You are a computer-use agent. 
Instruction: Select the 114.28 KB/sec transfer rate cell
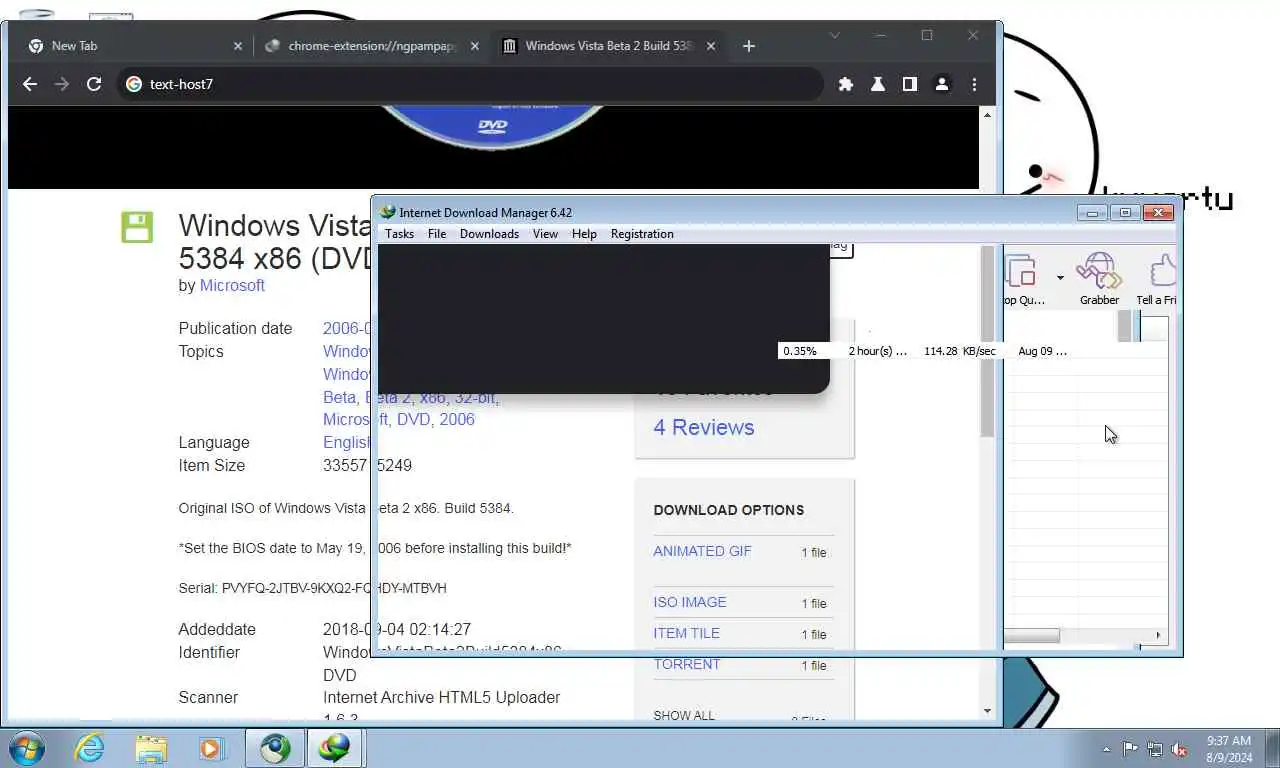point(960,351)
